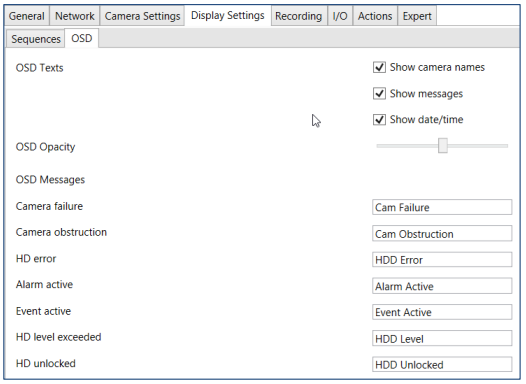Viewport: 526px width, 384px height.
Task: Disable Show date/time checkbox
Action: (x=379, y=119)
